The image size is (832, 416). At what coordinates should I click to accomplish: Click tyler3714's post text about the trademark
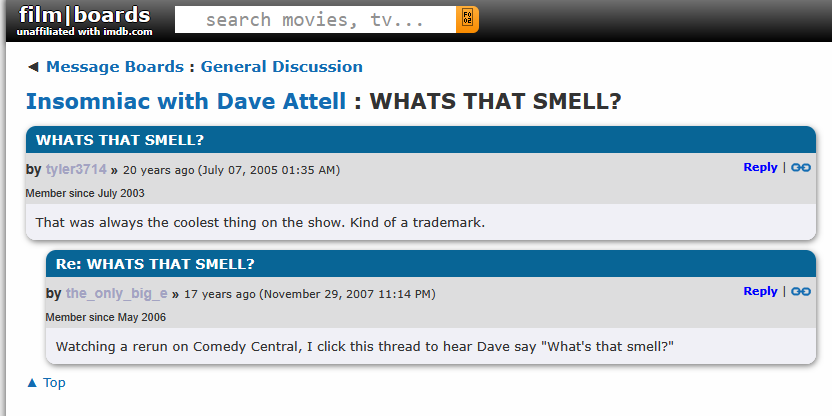pyautogui.click(x=260, y=222)
